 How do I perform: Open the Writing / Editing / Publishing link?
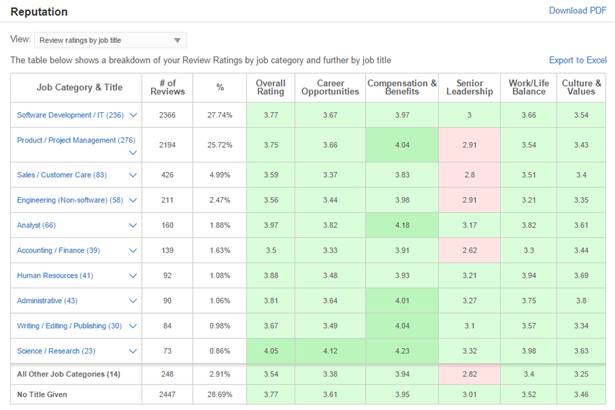point(69,326)
